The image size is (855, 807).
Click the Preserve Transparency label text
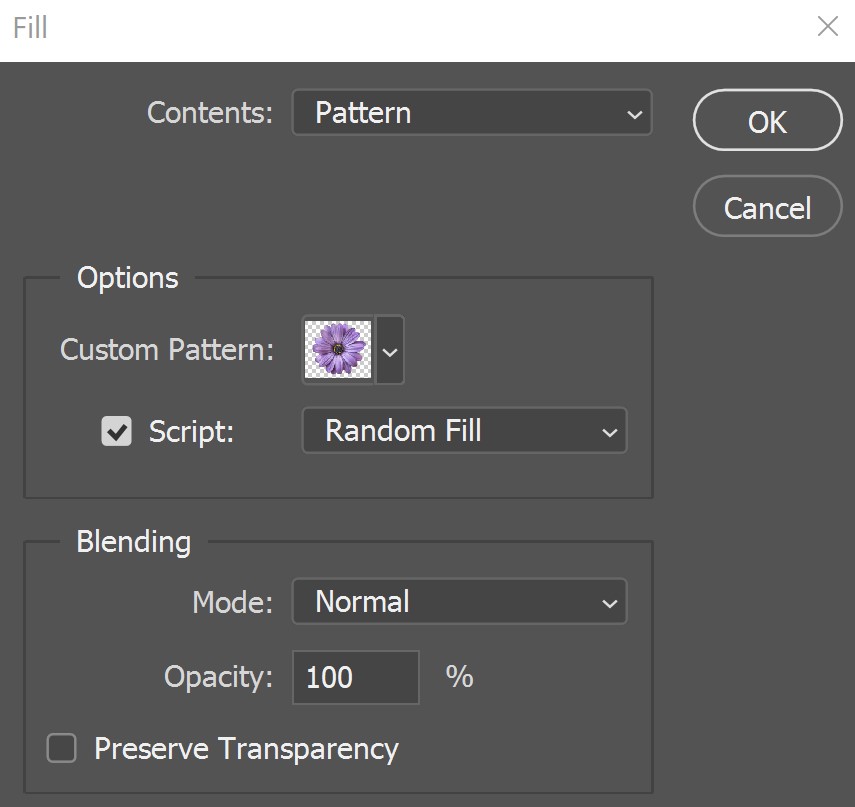pyautogui.click(x=246, y=749)
